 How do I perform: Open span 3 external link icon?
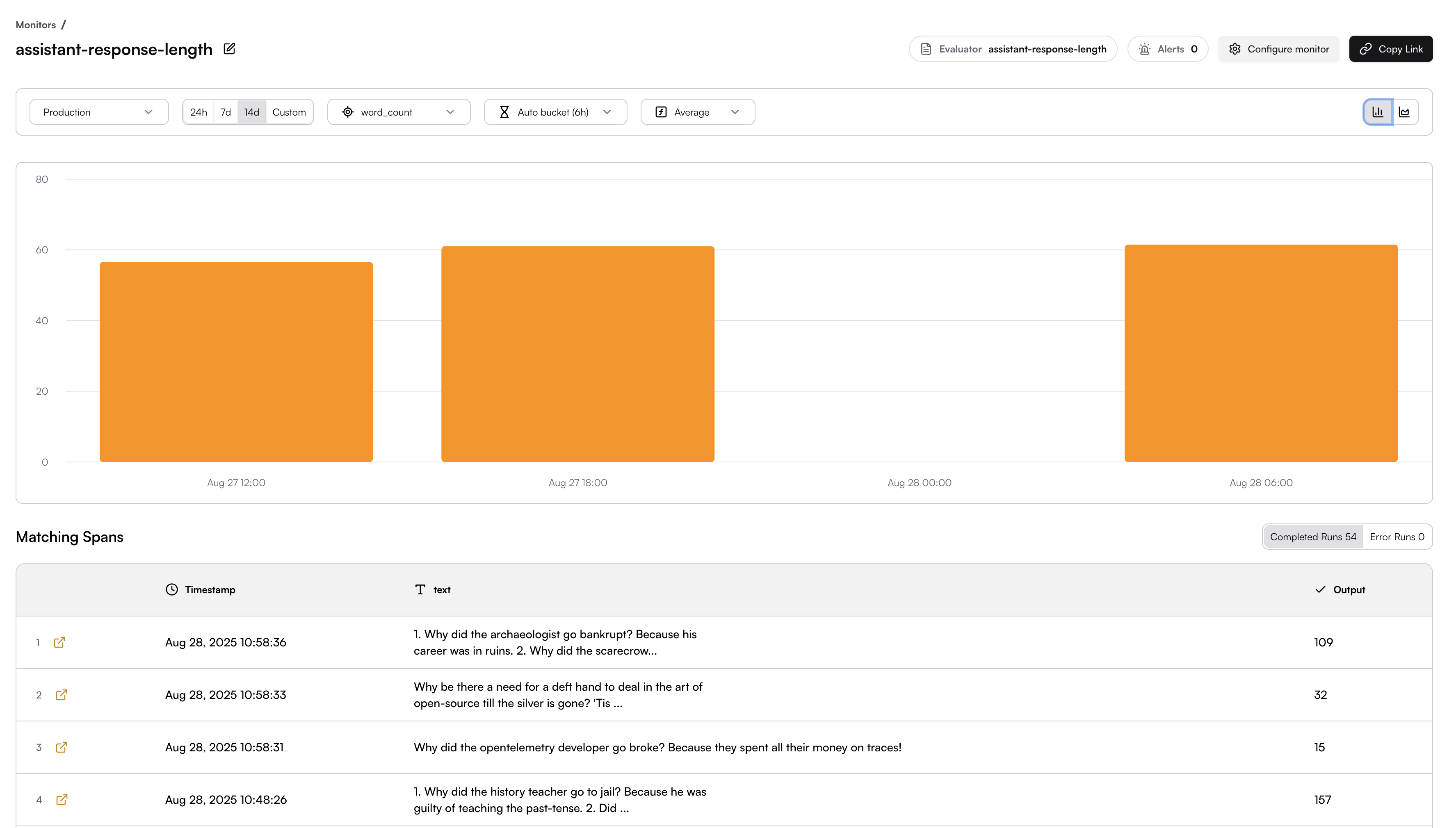point(62,747)
